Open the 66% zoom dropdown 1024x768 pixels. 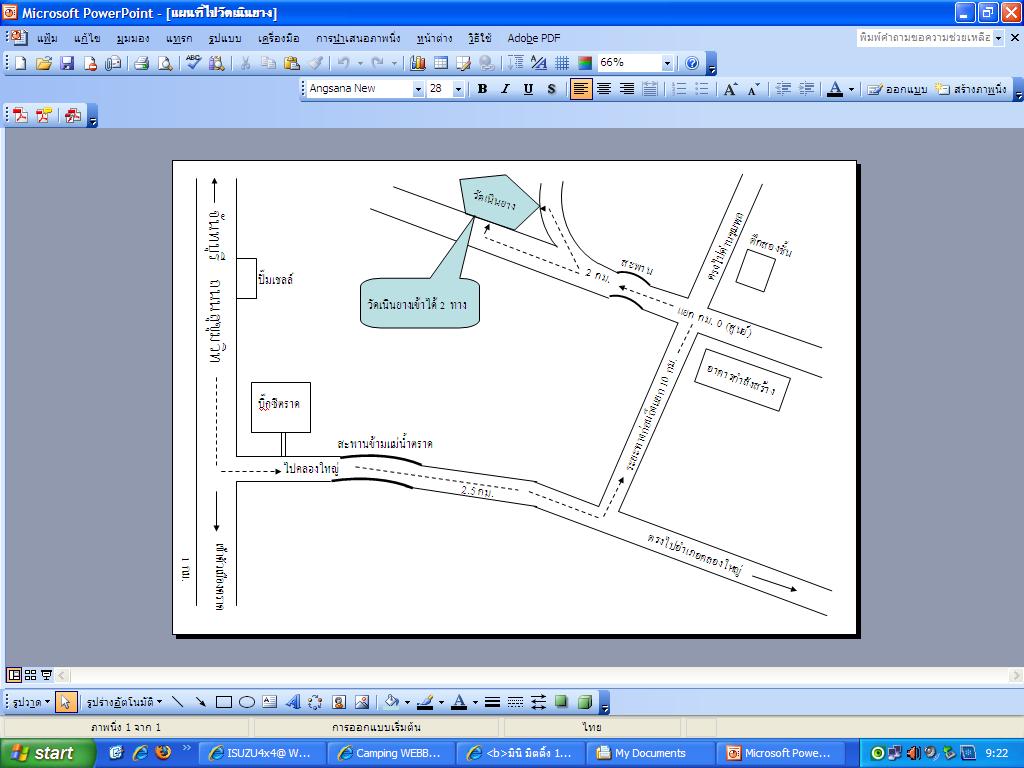[x=667, y=63]
